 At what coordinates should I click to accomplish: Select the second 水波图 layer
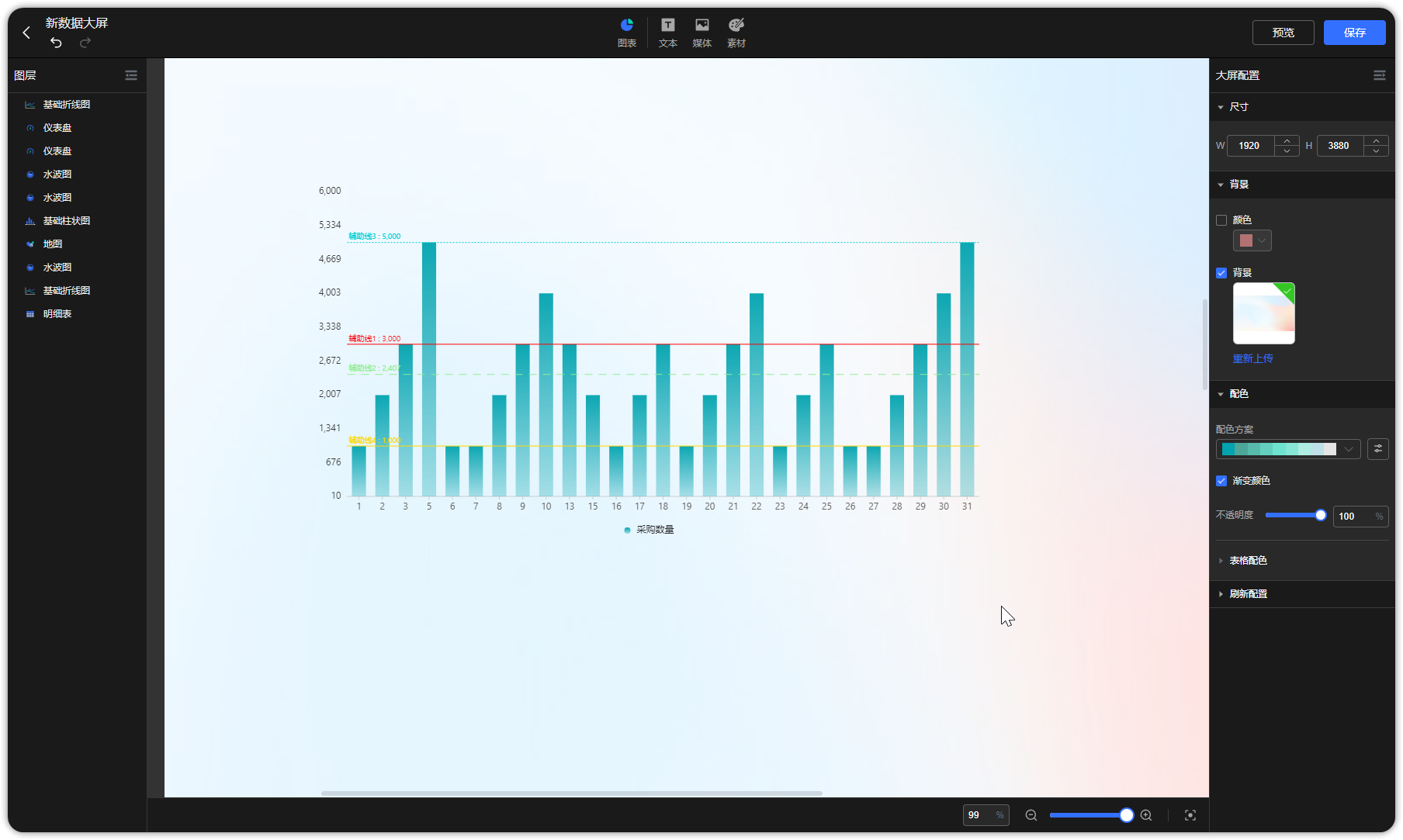pyautogui.click(x=57, y=198)
